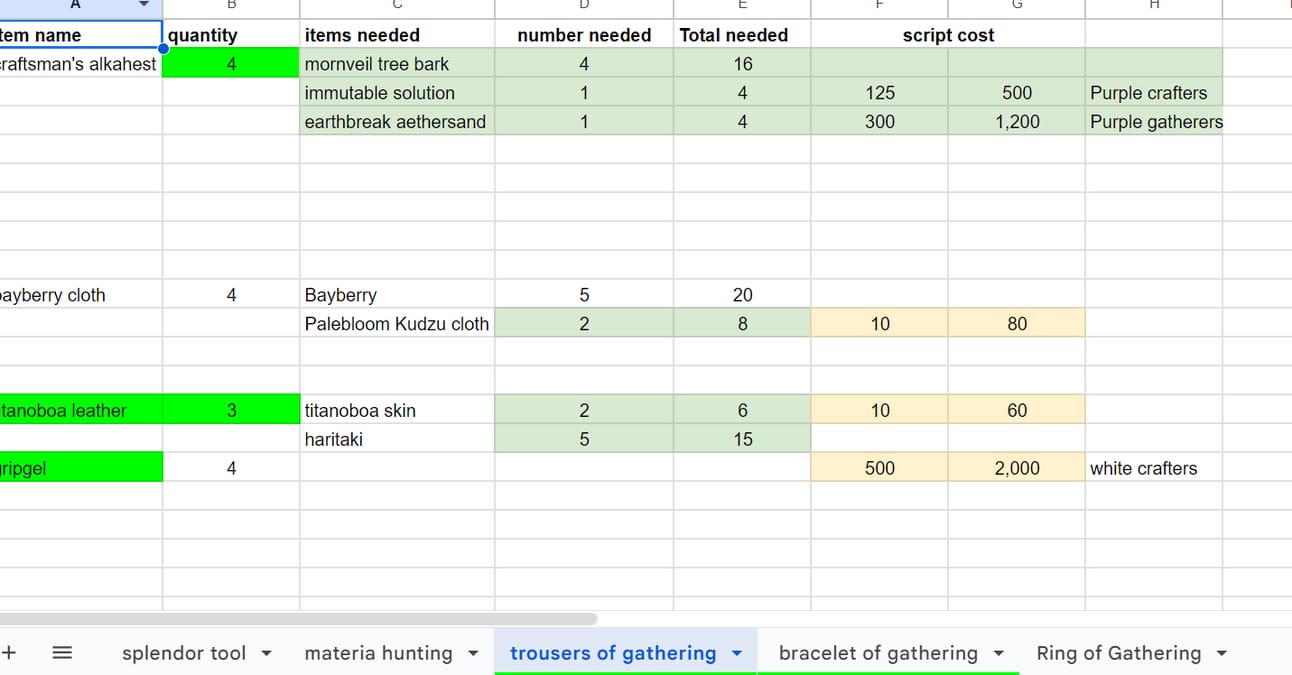Viewport: 1292px width, 675px height.
Task: Switch to the splendor tool sheet tab
Action: (x=184, y=653)
